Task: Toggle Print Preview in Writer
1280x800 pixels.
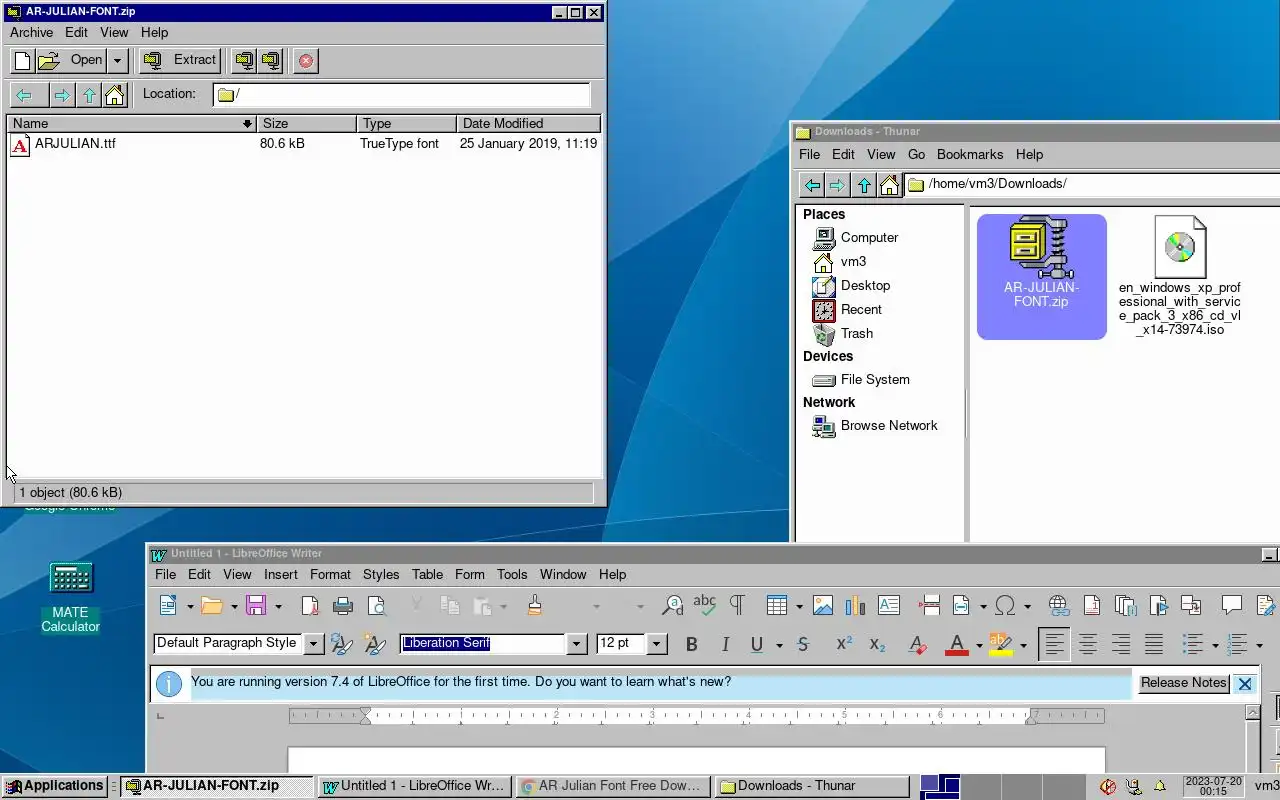Action: tap(377, 606)
